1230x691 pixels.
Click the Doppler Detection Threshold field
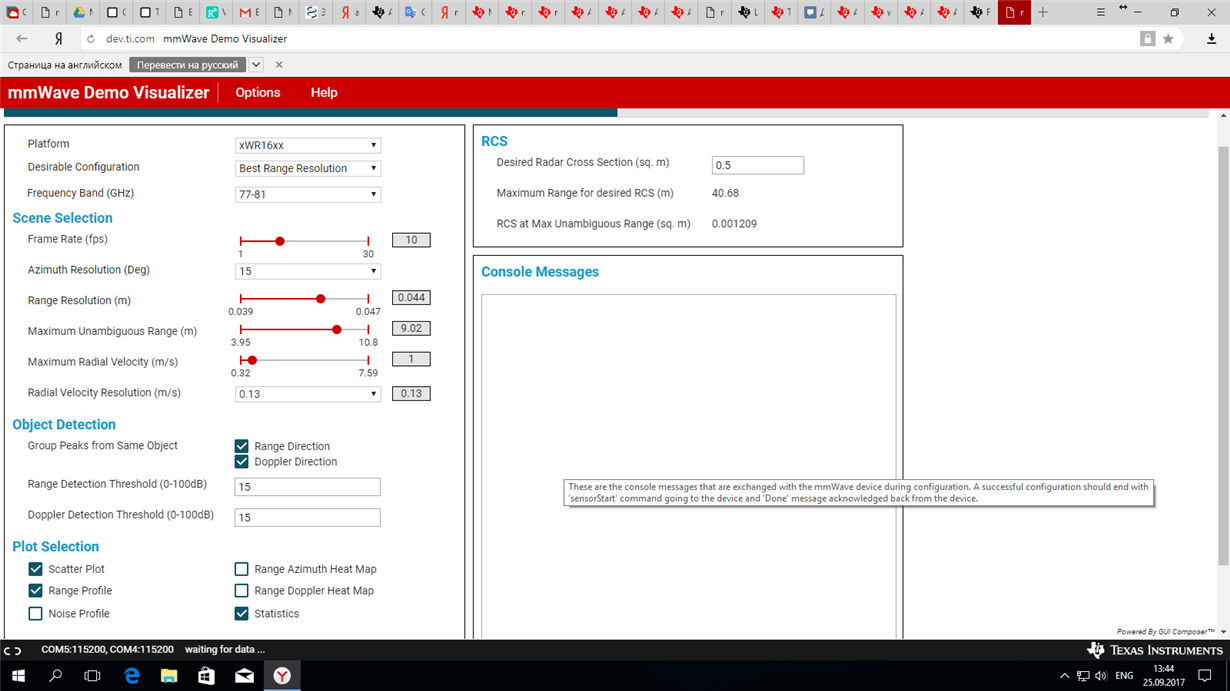(x=307, y=518)
